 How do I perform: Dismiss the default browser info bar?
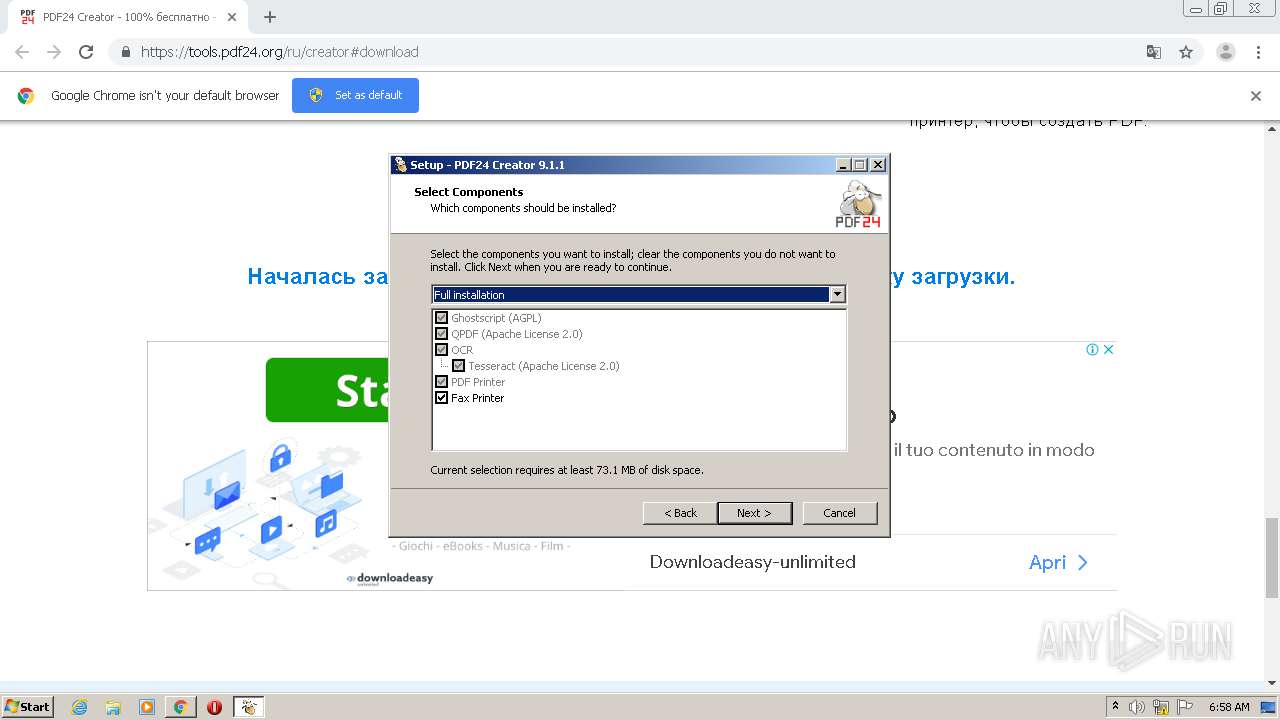click(x=1256, y=96)
